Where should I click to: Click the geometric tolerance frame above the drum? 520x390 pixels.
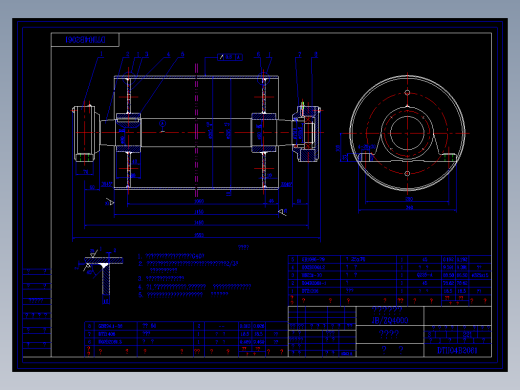pos(230,57)
